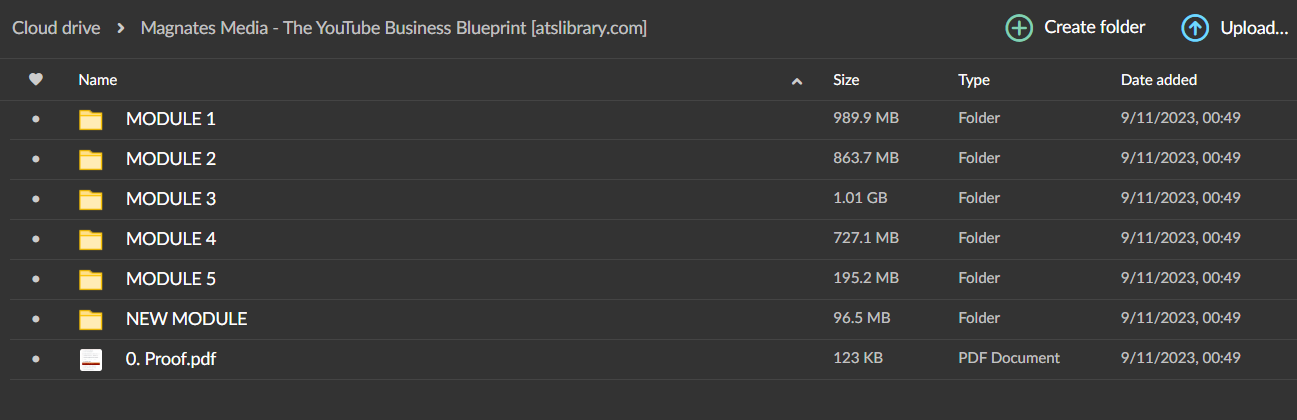Click the Upload arrow icon
The image size is (1297, 420).
(1195, 28)
